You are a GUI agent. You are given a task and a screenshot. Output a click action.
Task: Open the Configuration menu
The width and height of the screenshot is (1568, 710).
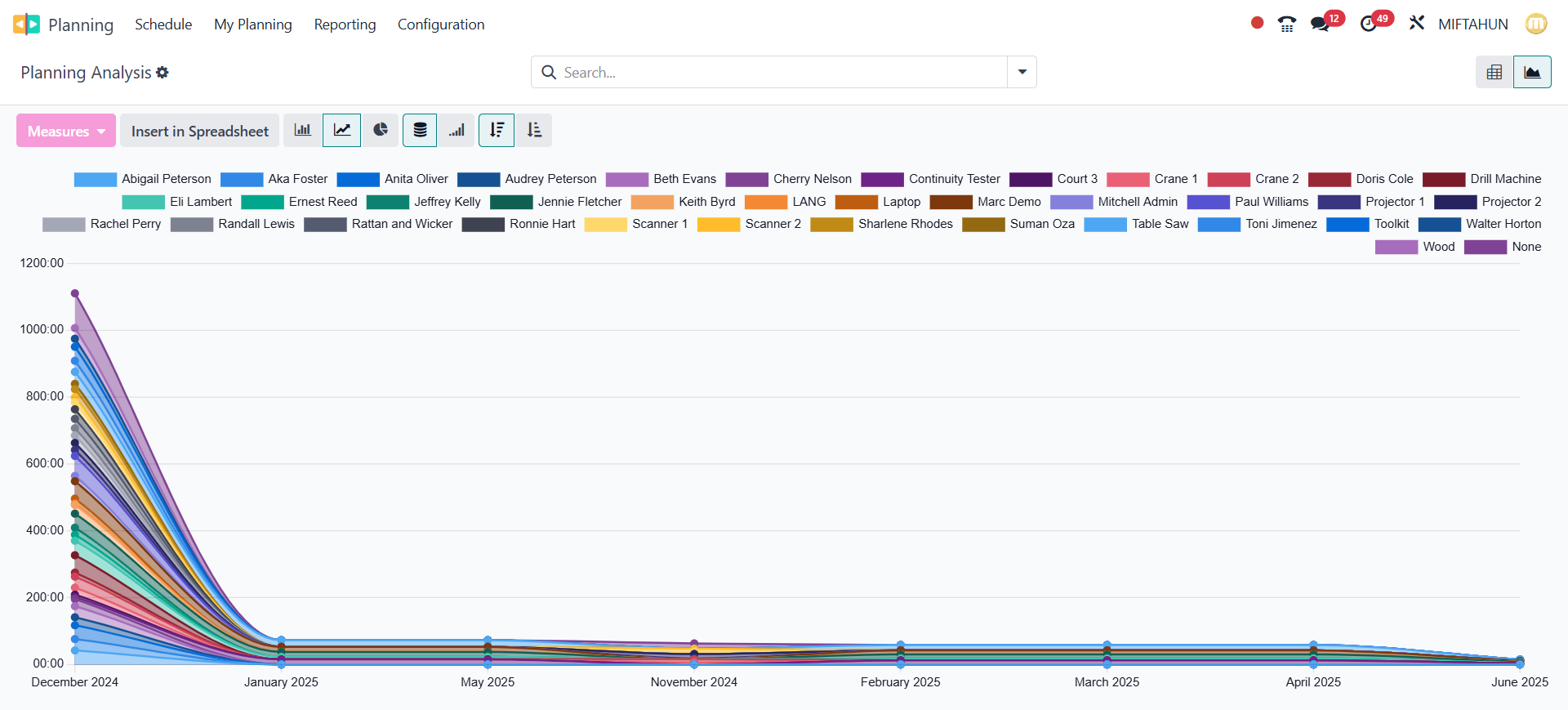click(x=441, y=25)
